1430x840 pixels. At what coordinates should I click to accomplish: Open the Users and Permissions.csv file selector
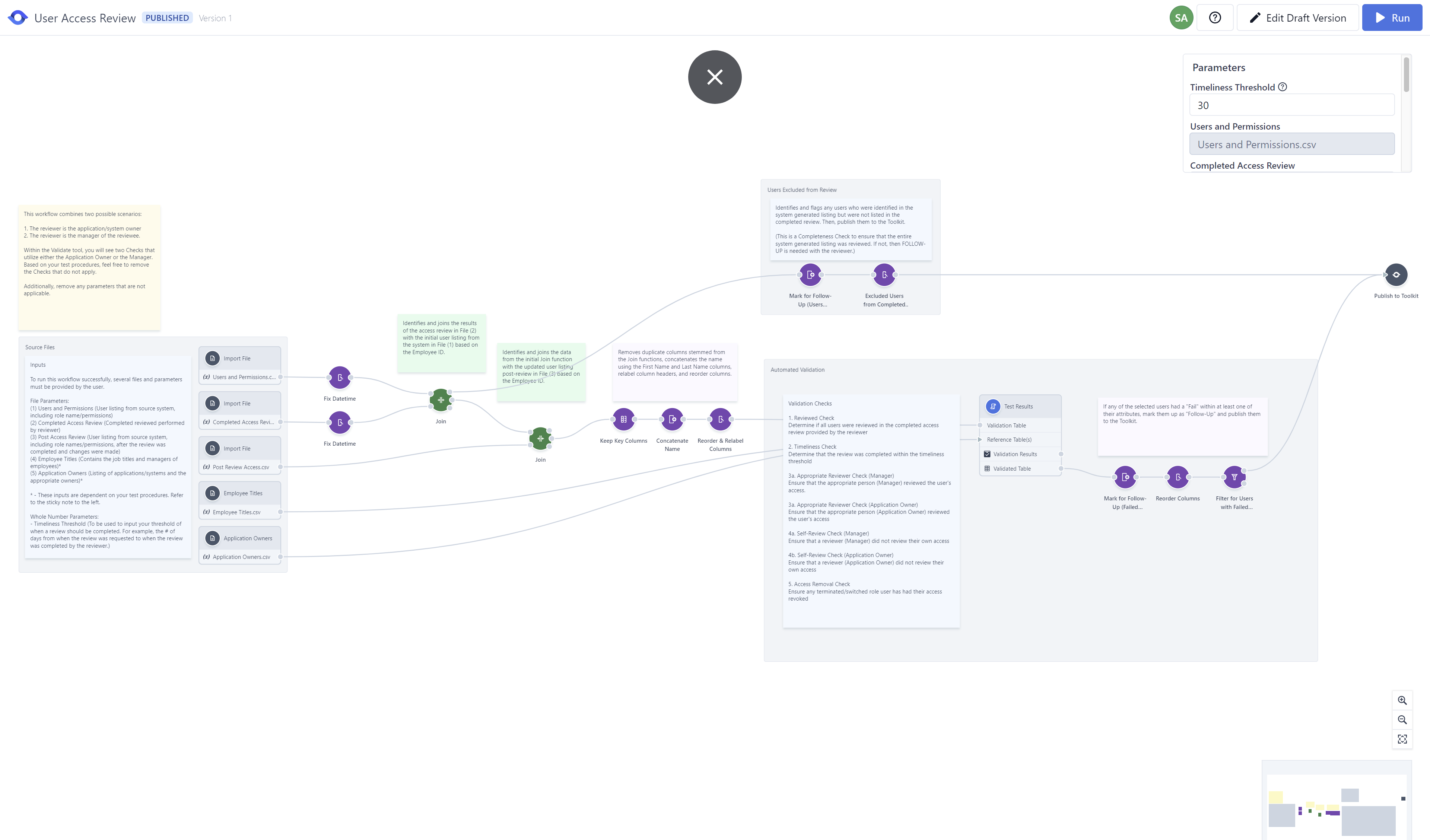(x=1291, y=144)
